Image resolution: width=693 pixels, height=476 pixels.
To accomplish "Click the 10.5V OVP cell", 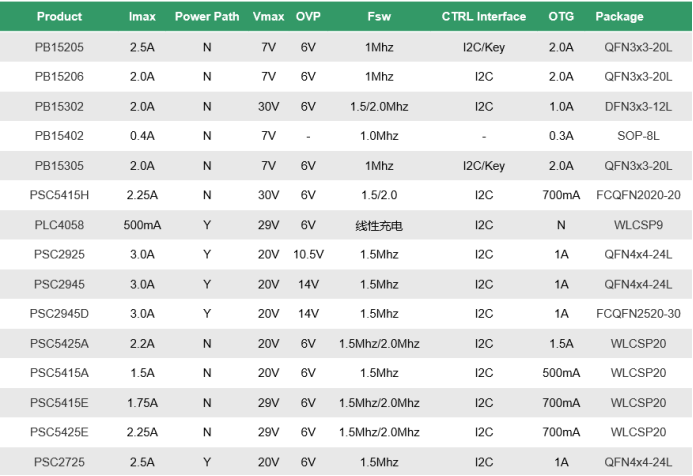I will coord(308,255).
